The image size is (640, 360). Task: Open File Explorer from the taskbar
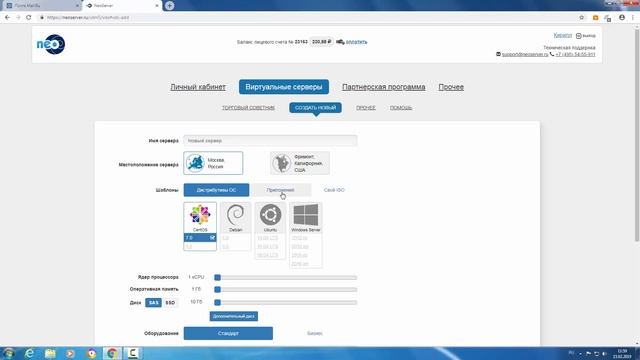click(50, 353)
